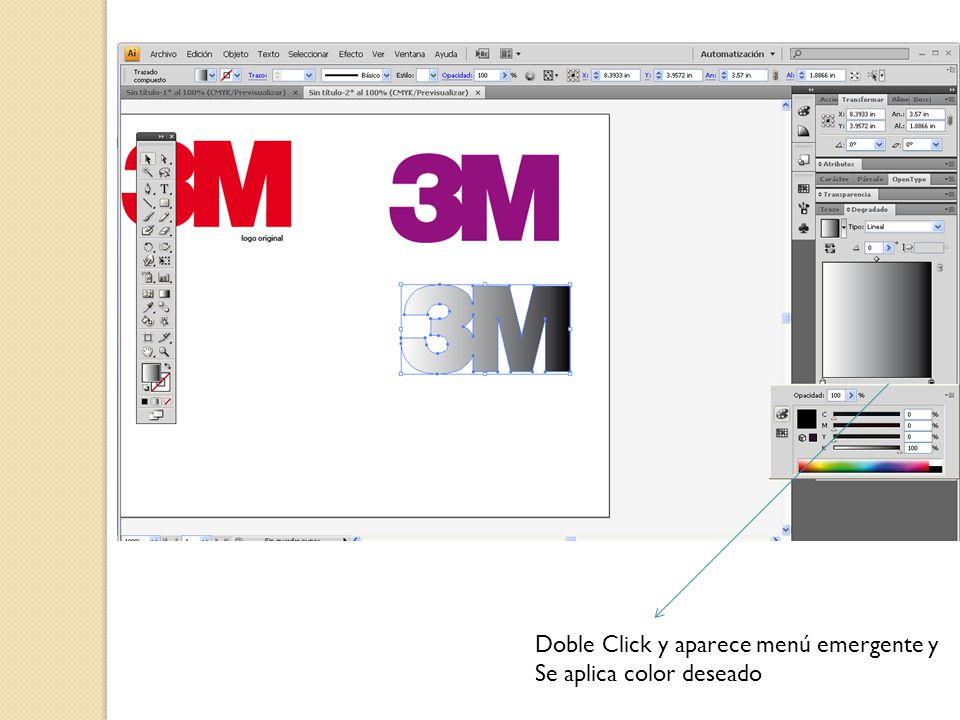This screenshot has height=720, width=960.
Task: Select the Gradient tool in toolbox
Action: pyautogui.click(x=164, y=293)
